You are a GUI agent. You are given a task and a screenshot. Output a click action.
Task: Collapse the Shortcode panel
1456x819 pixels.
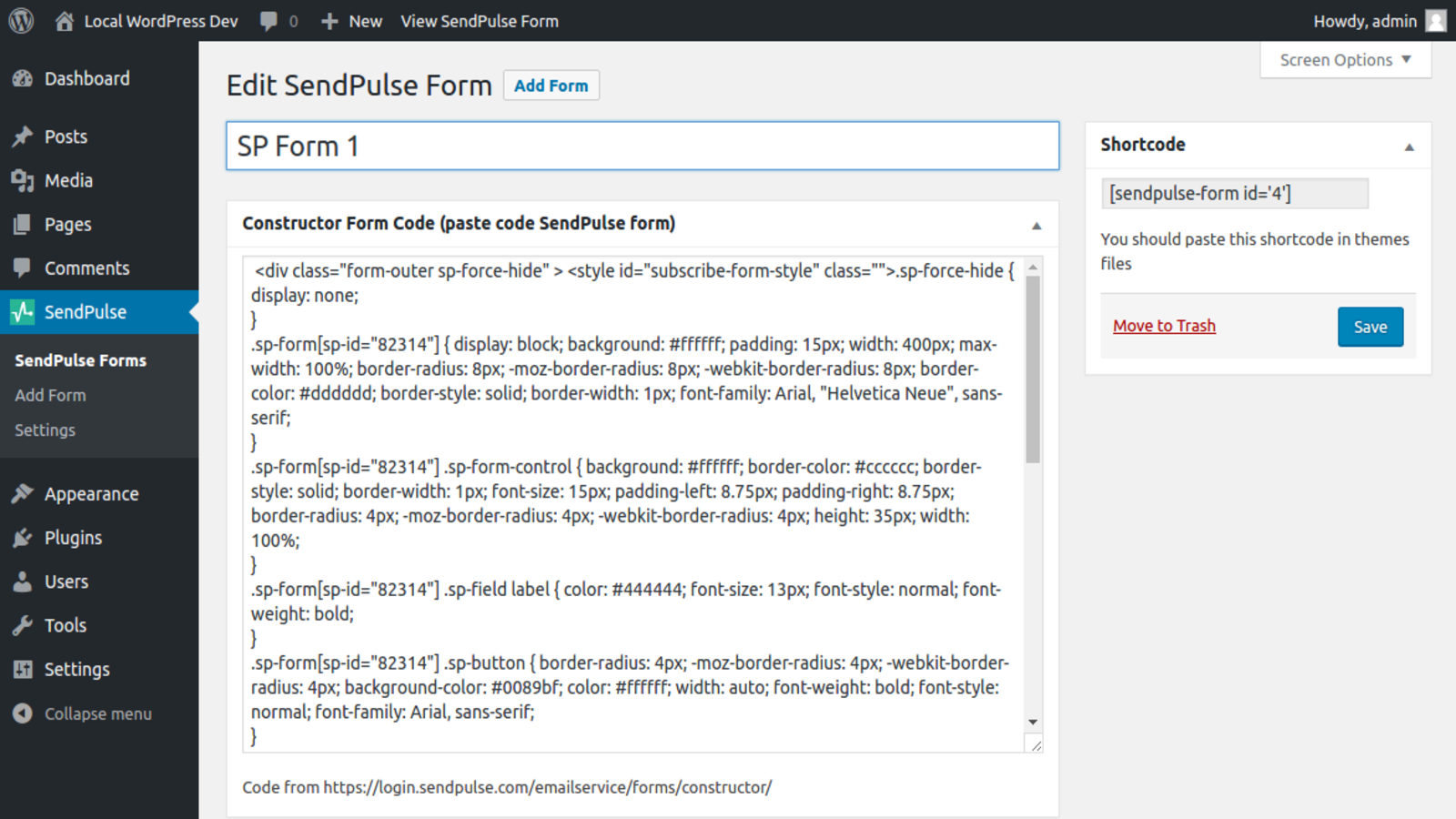(1409, 145)
